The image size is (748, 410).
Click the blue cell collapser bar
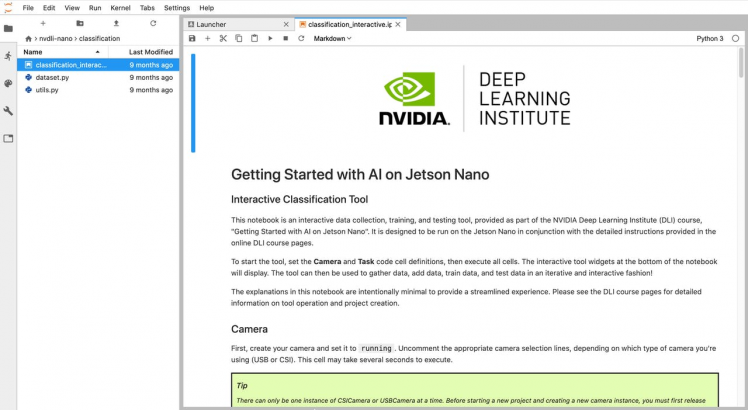(x=193, y=103)
